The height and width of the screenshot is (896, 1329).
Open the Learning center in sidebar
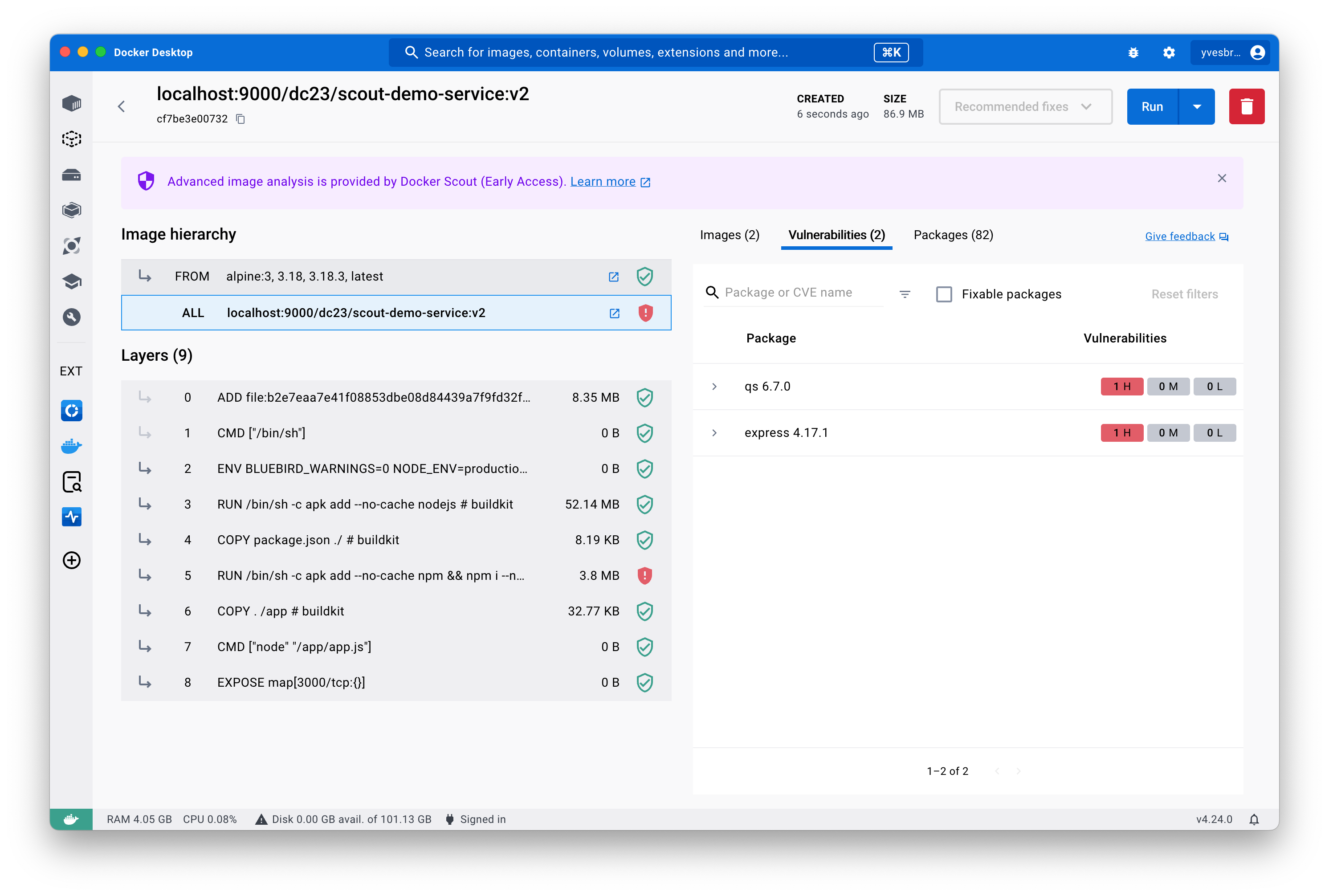pyautogui.click(x=71, y=281)
